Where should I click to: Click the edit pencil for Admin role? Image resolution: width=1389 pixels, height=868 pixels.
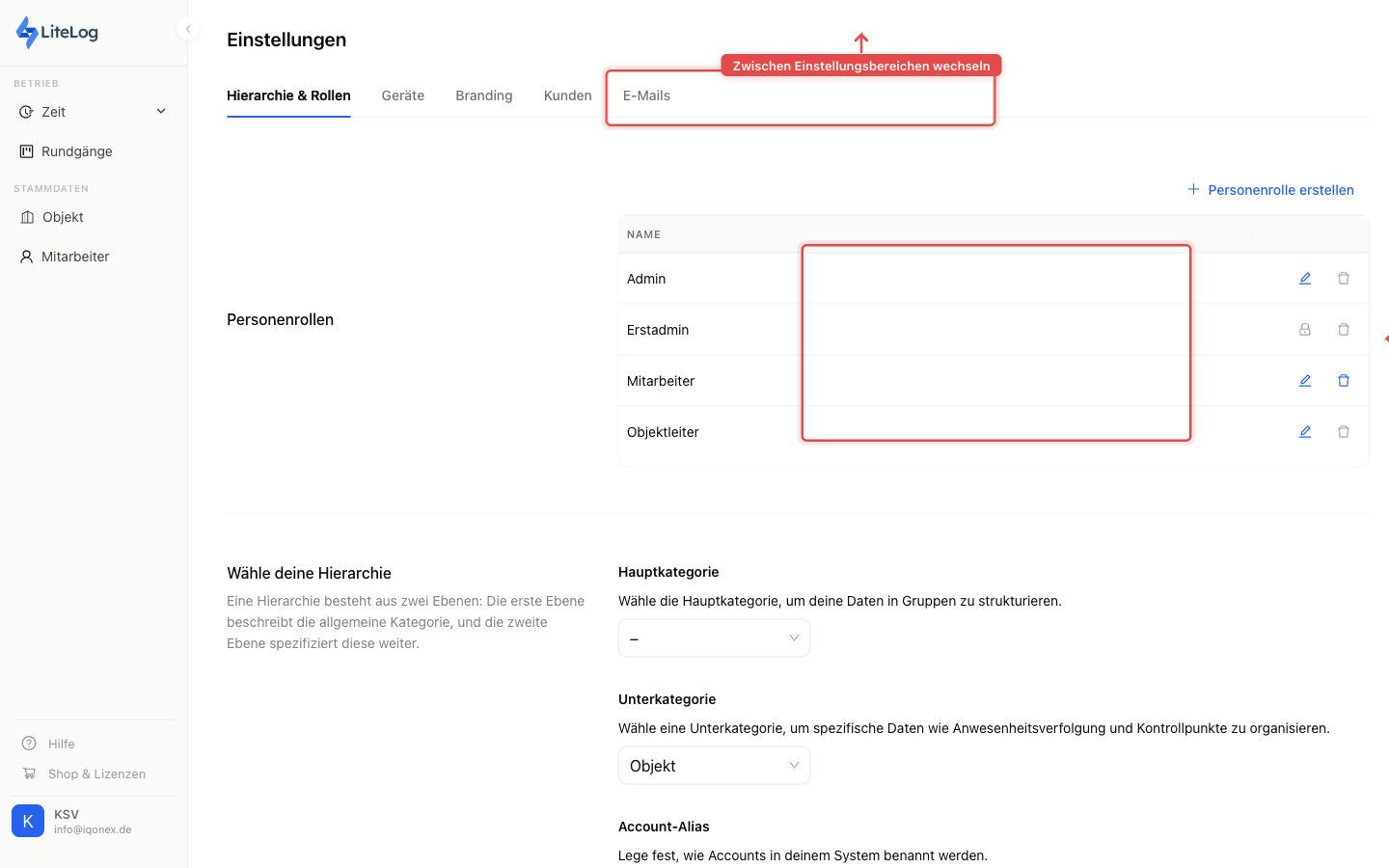pos(1305,279)
